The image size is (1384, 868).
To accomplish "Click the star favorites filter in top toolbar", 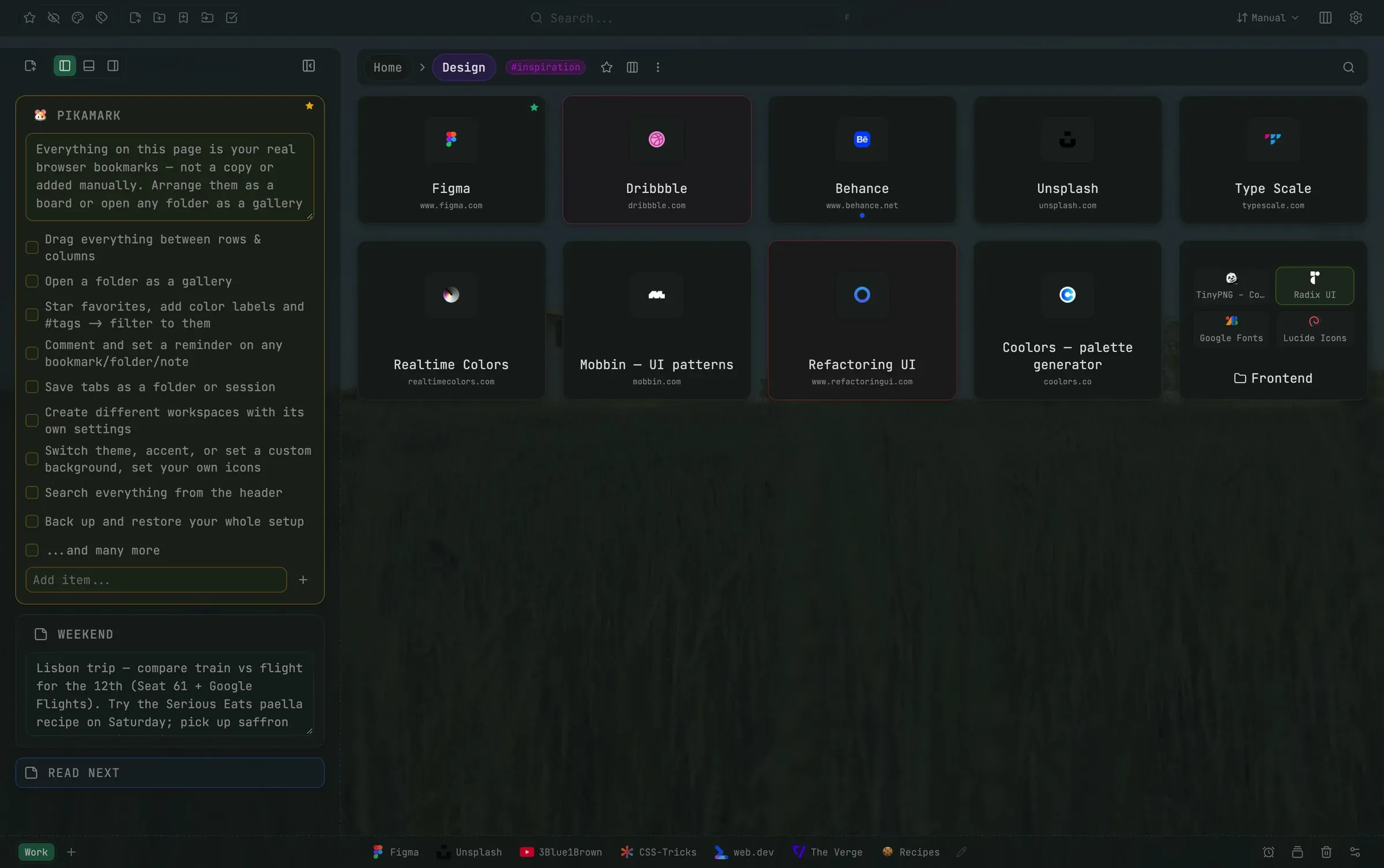I will 29,18.
